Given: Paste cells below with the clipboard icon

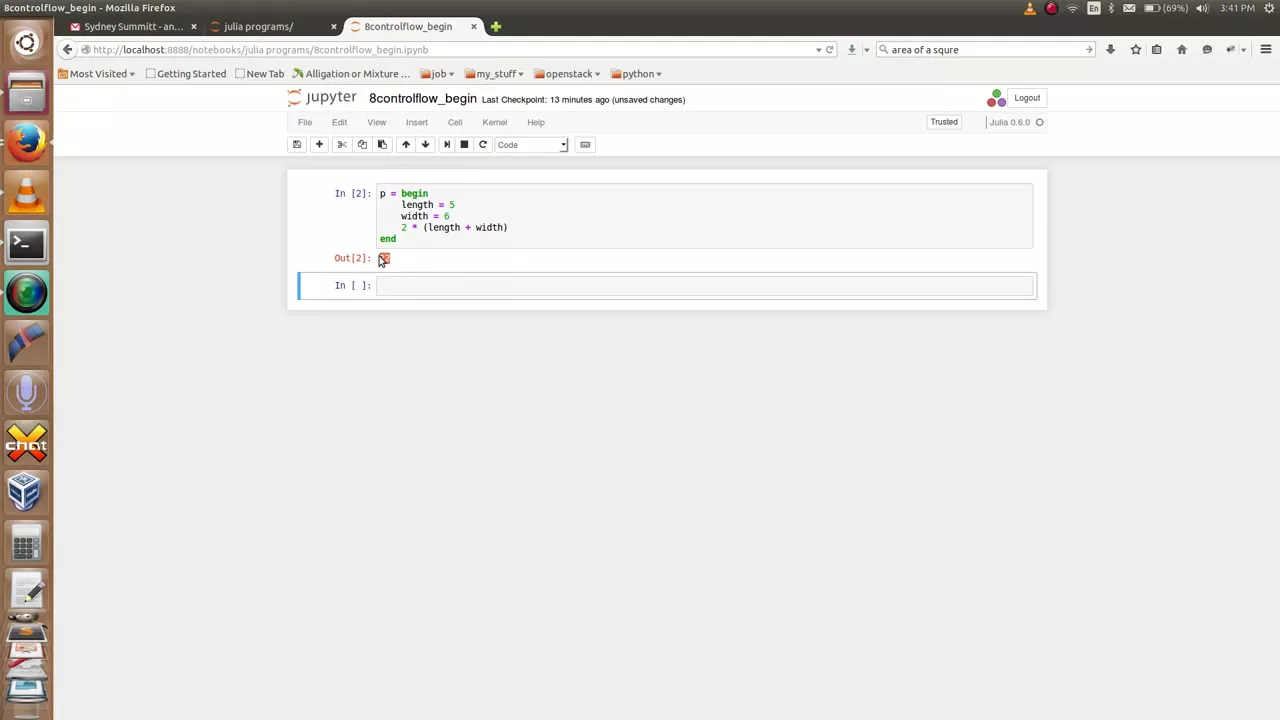Looking at the screenshot, I should point(382,145).
